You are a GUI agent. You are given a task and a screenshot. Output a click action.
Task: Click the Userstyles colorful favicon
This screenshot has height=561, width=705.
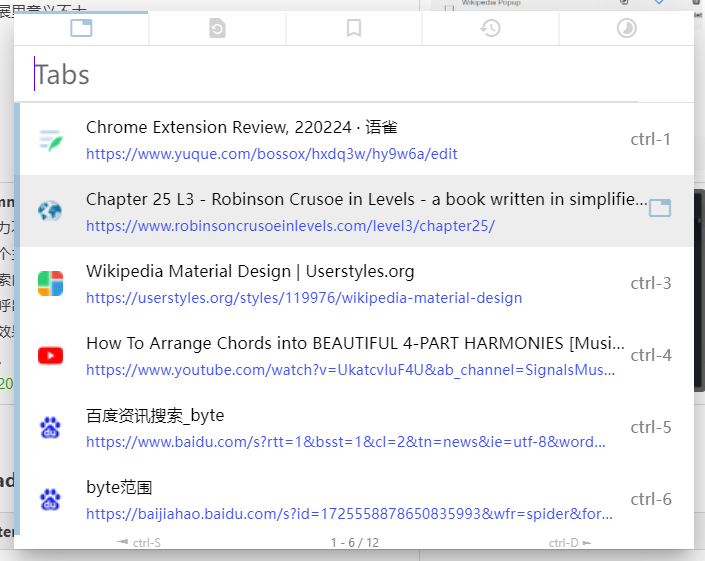tap(50, 283)
